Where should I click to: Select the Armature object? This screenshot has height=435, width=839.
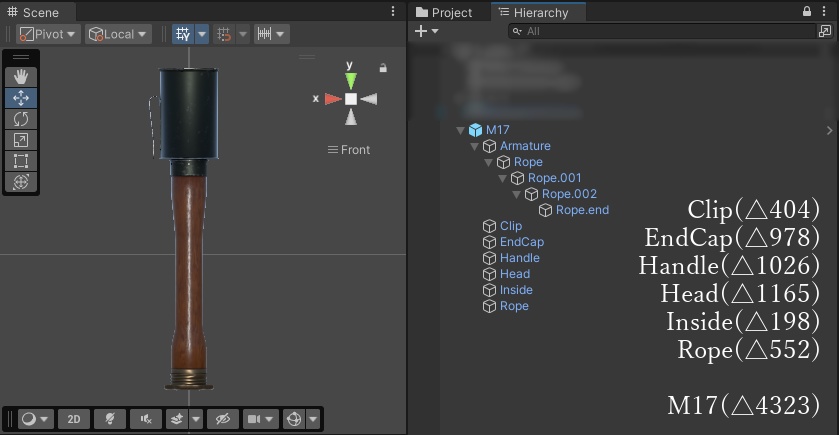(525, 146)
